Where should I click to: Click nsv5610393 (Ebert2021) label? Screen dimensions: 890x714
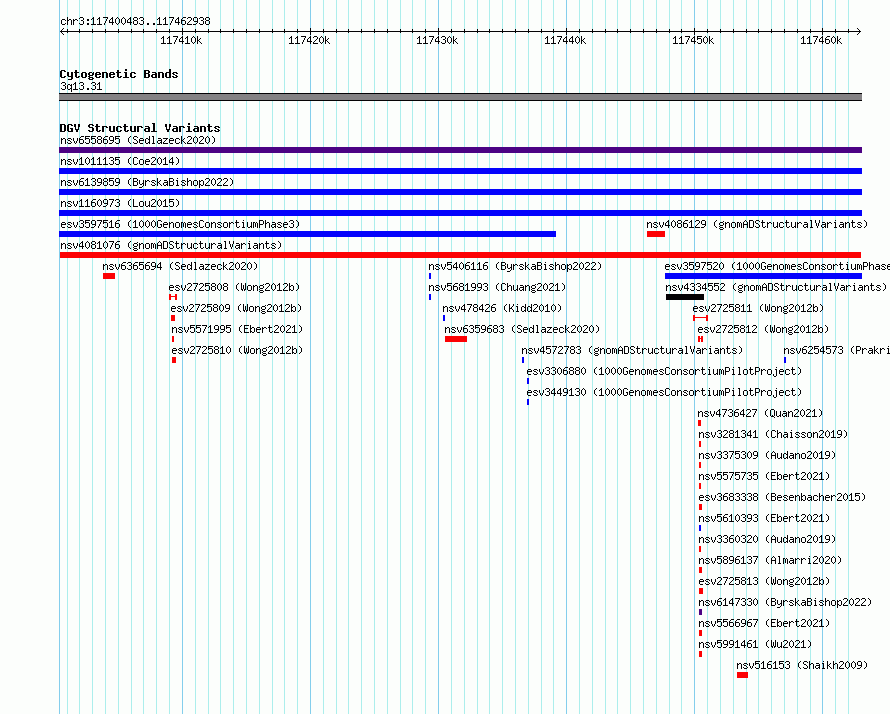pyautogui.click(x=764, y=518)
